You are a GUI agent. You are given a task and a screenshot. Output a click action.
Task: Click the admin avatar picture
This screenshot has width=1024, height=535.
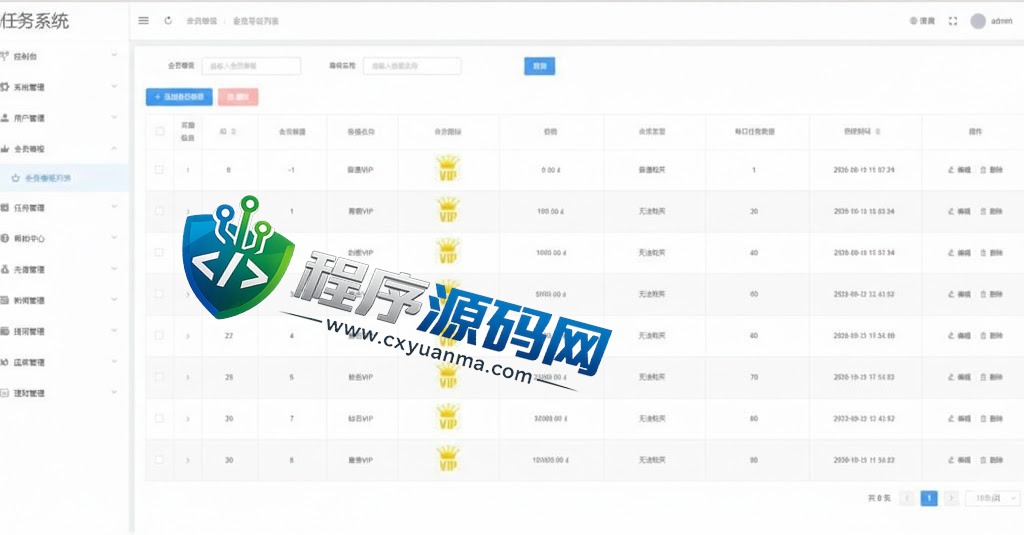pos(978,21)
